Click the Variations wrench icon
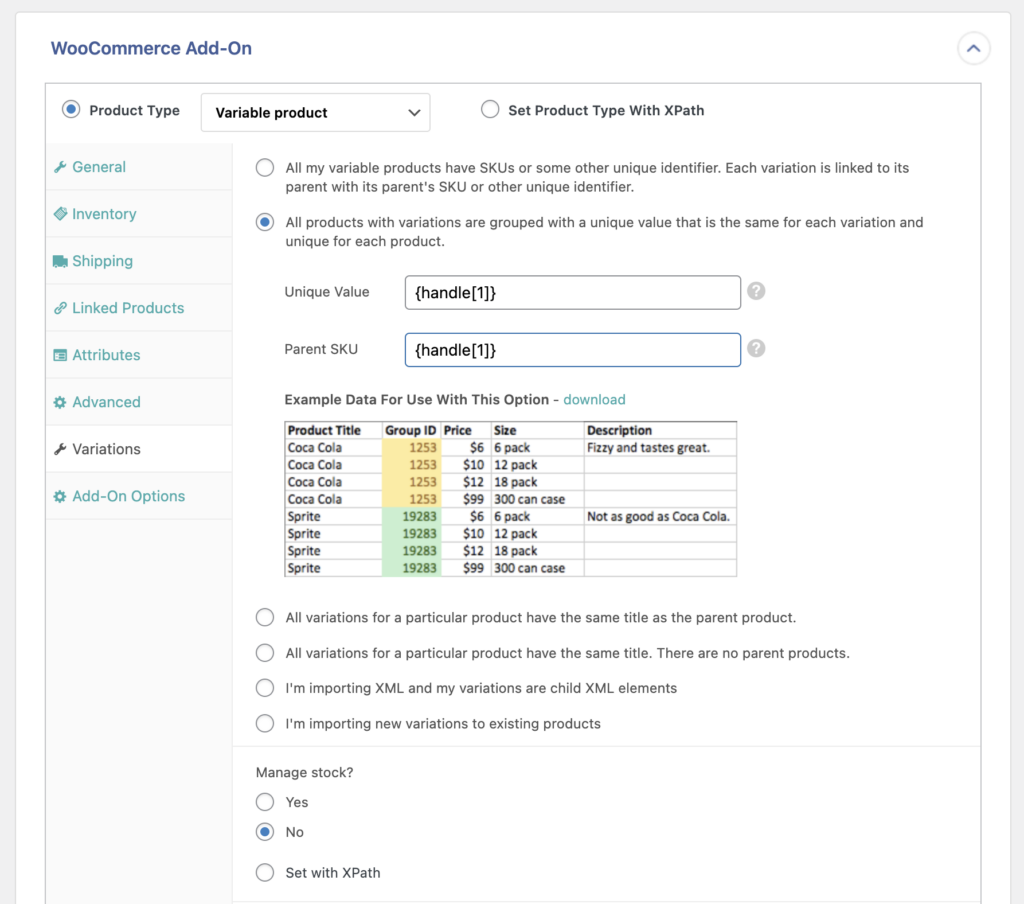The width and height of the screenshot is (1024, 904). pos(62,449)
